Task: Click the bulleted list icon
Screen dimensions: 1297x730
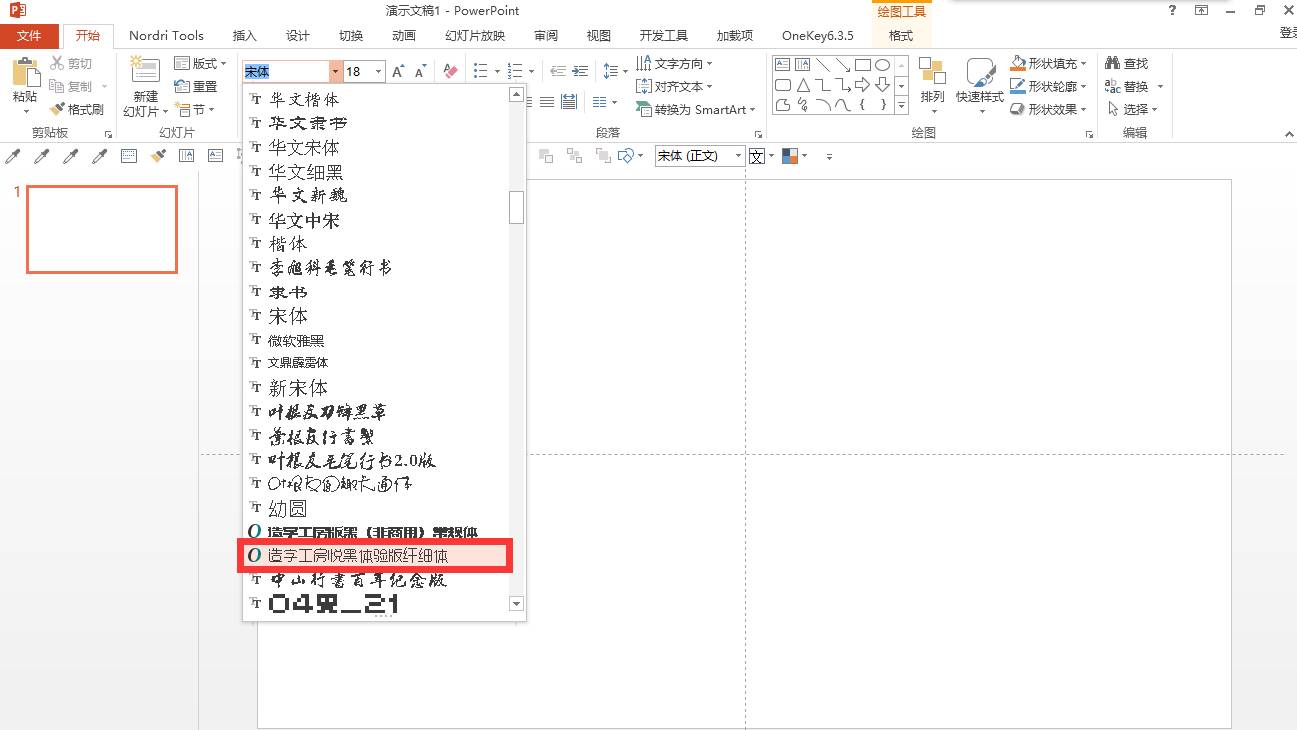Action: point(480,72)
